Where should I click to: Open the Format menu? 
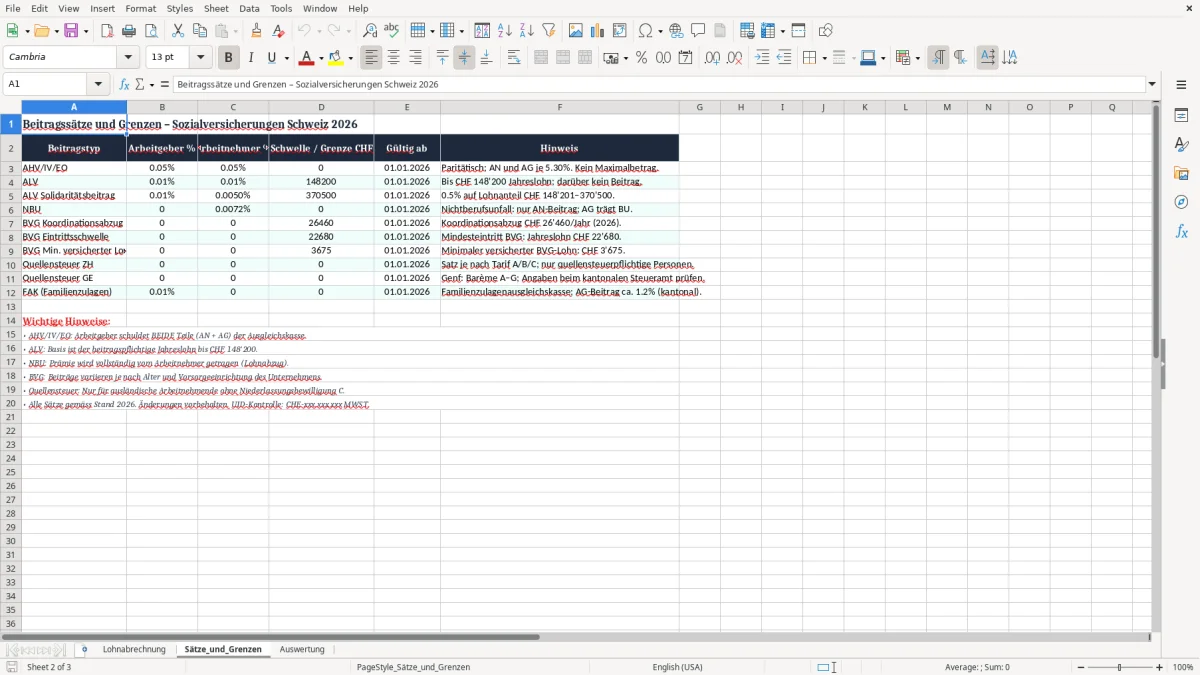tap(140, 8)
